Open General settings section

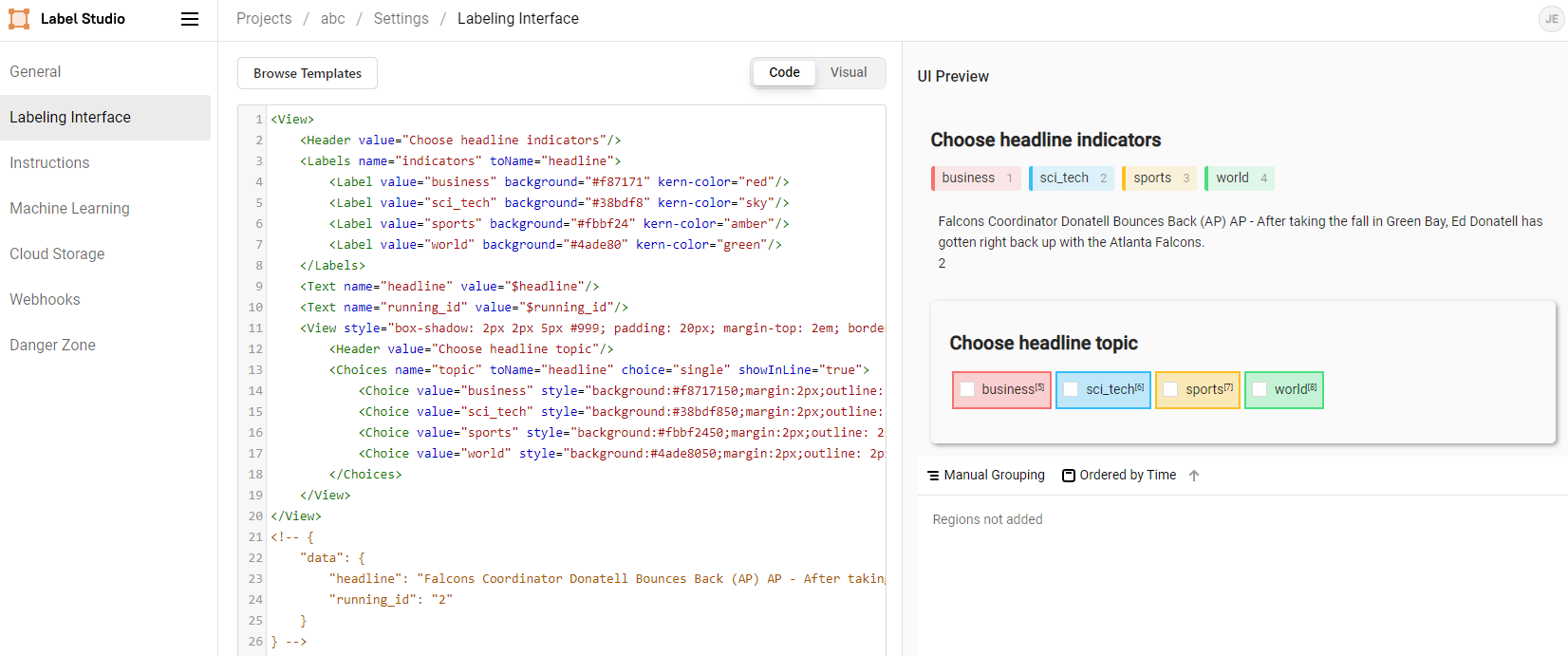[x=105, y=72]
